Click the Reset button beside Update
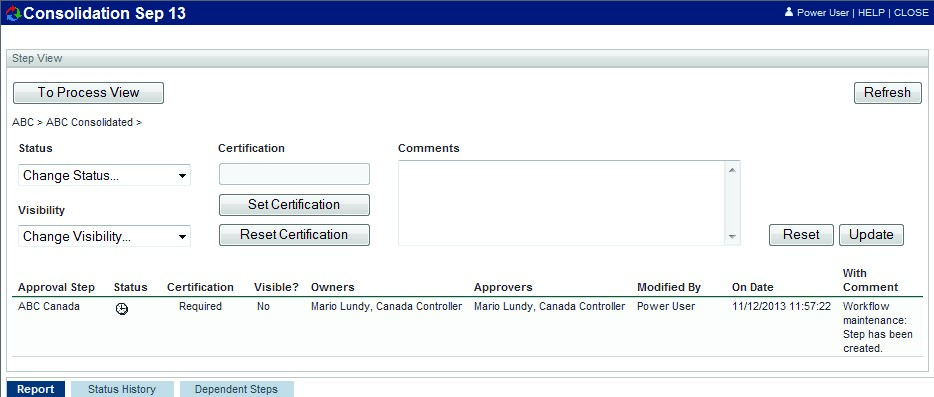This screenshot has width=934, height=397. point(801,235)
